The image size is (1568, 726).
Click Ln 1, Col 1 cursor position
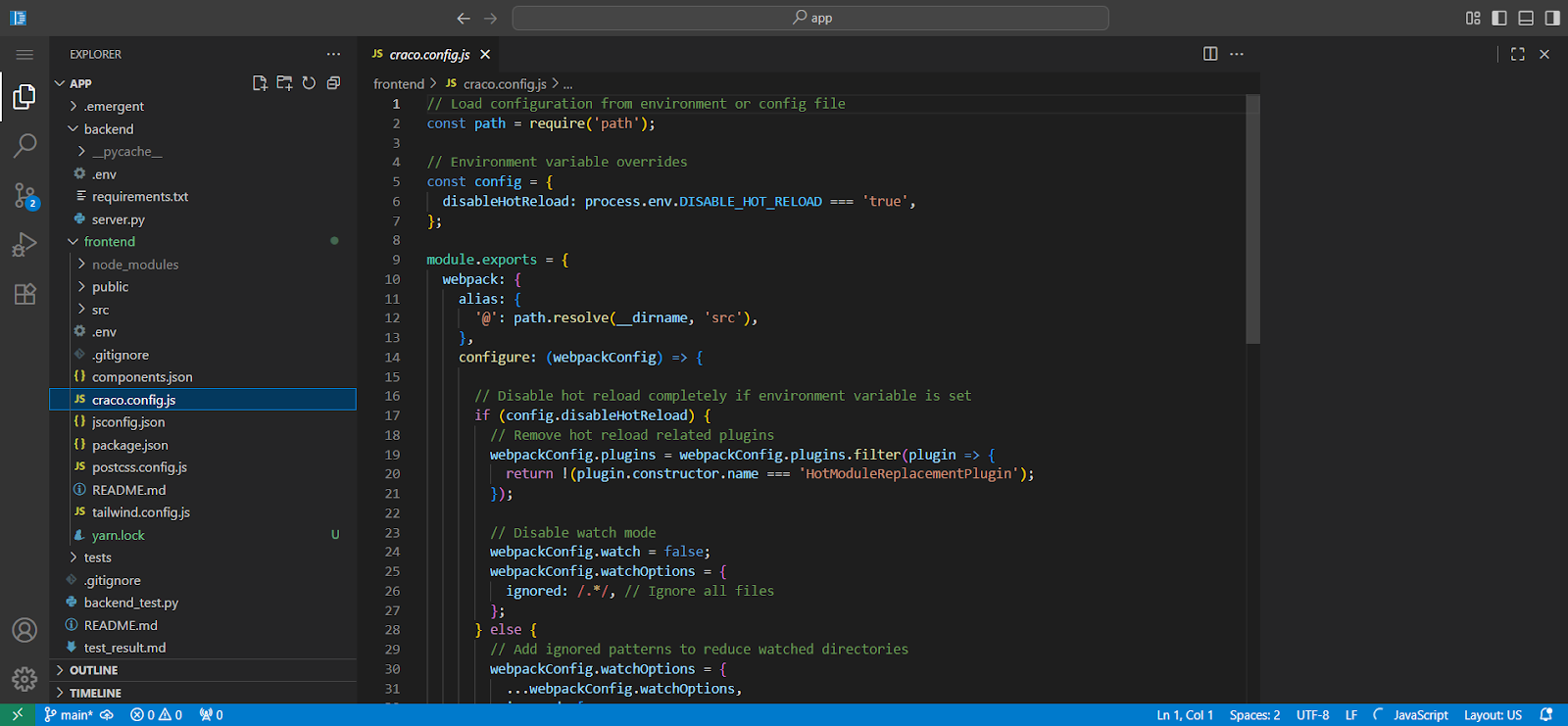point(1185,715)
